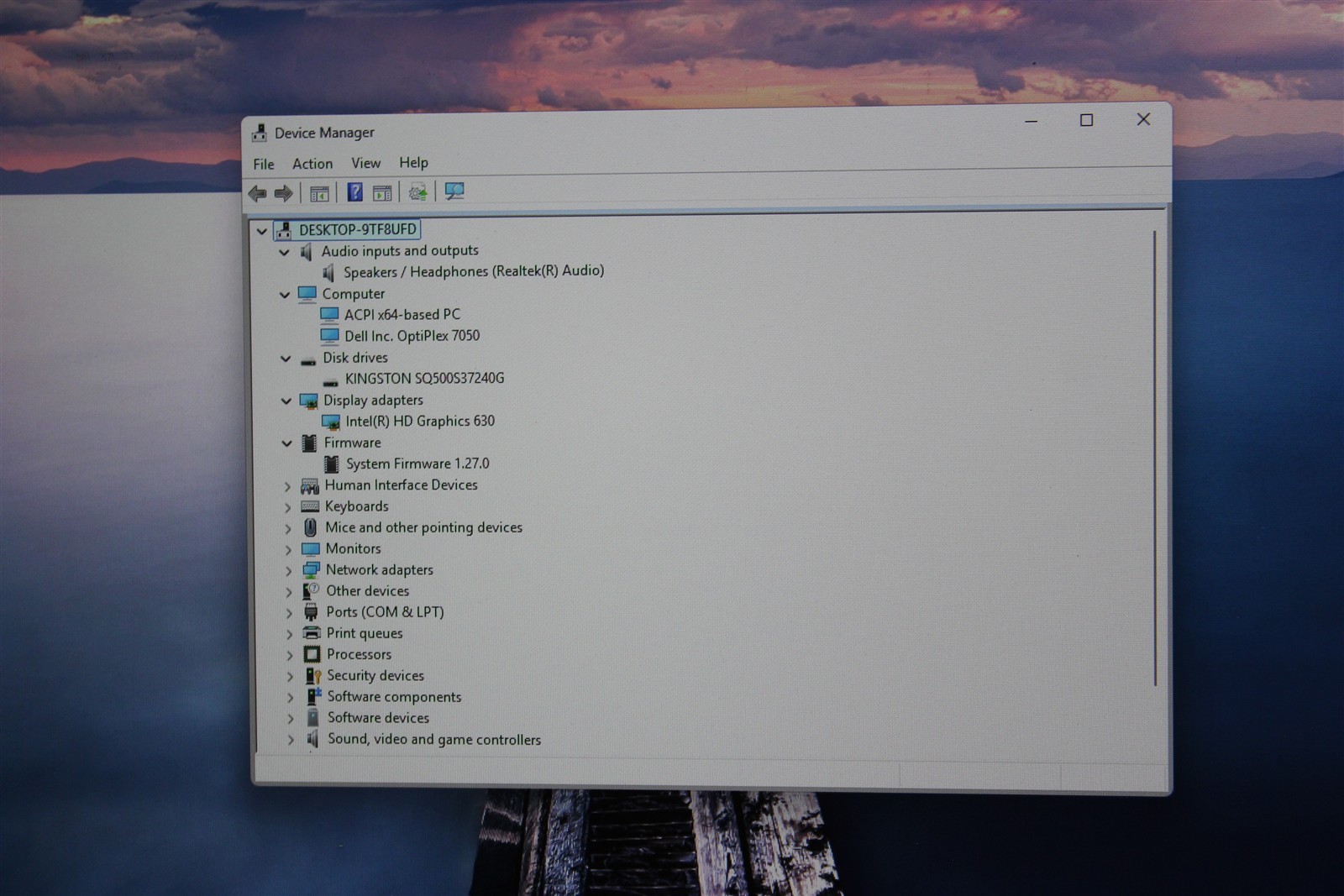Expand Sound, video and game controllers
Image resolution: width=1344 pixels, height=896 pixels.
290,741
